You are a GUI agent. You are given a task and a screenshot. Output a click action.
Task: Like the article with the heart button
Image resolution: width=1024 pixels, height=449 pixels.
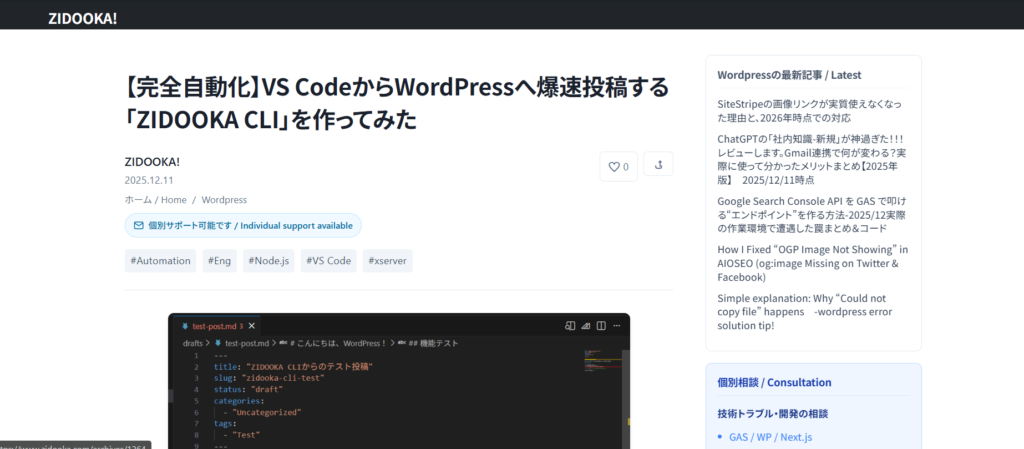(x=618, y=167)
